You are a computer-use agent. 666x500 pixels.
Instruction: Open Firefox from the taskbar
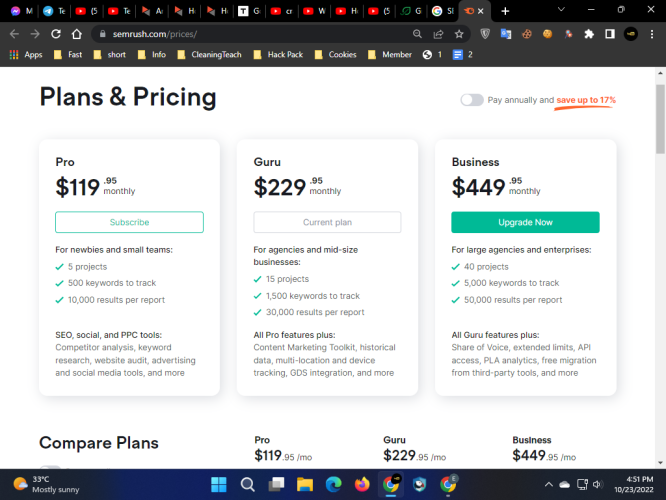[x=362, y=484]
